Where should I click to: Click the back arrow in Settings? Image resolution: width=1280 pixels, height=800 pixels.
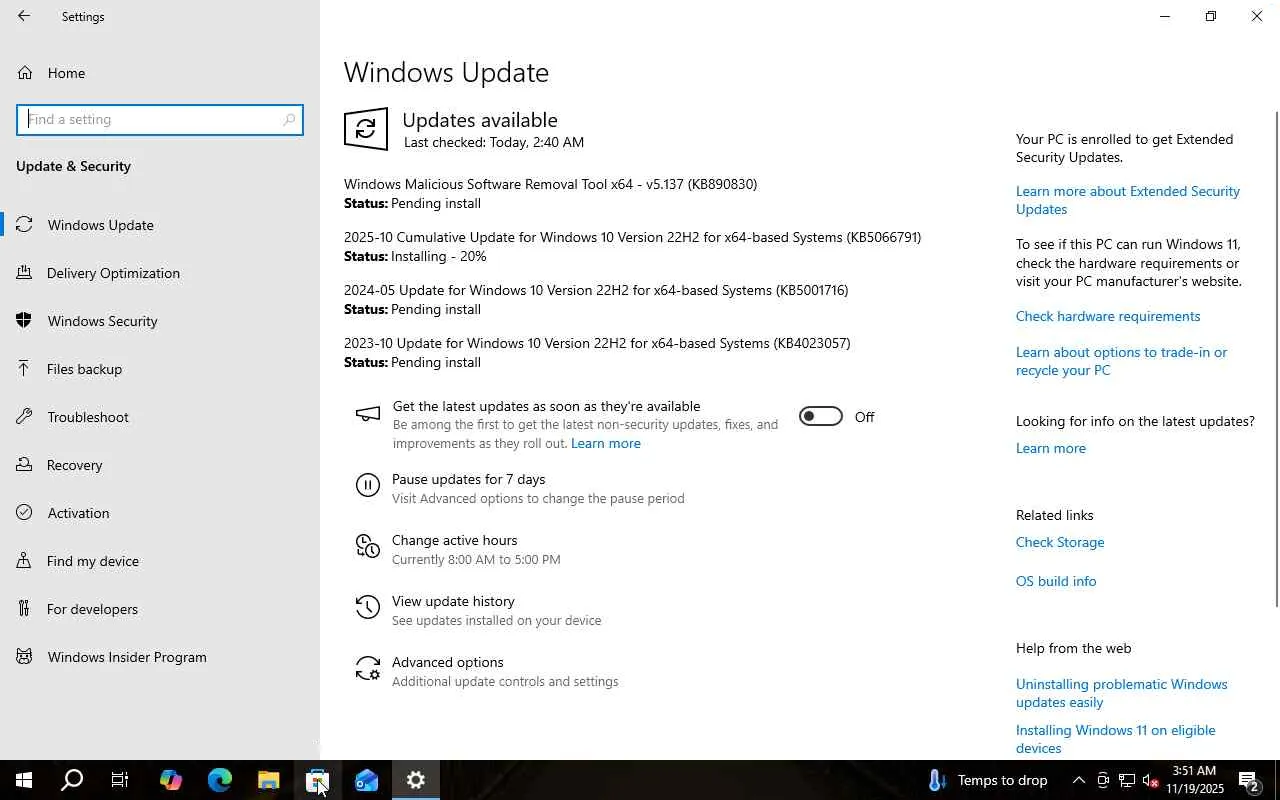(24, 16)
